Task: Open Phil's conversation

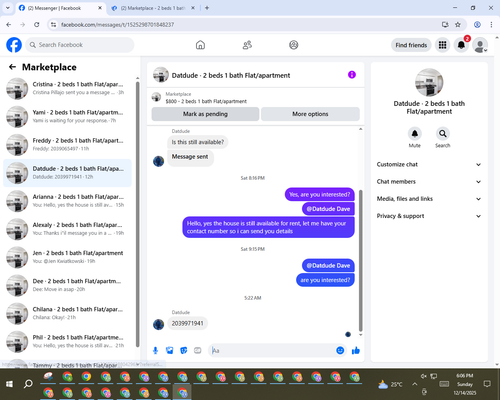Action: [67, 342]
